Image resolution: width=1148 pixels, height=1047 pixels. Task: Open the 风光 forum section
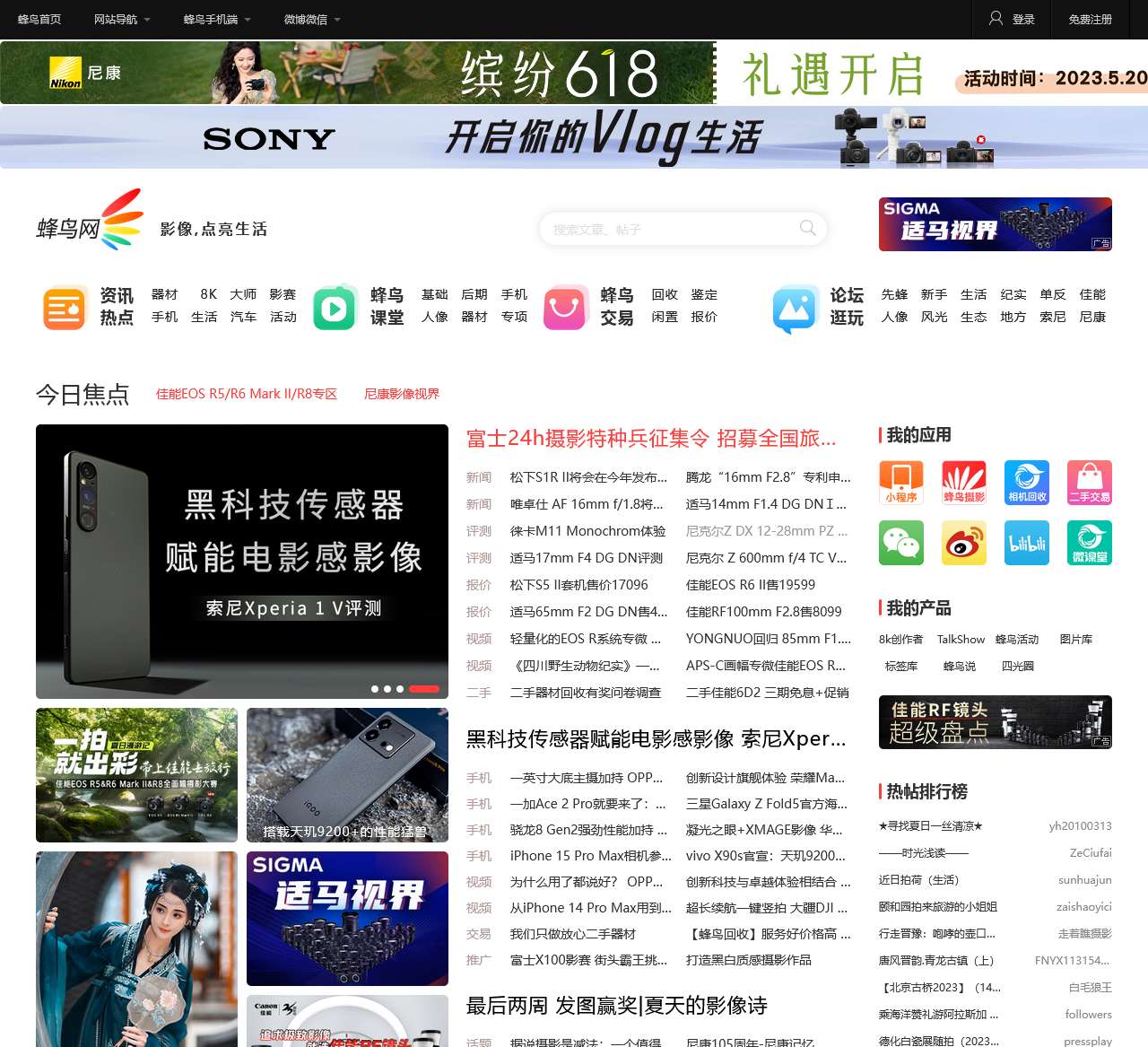934,317
